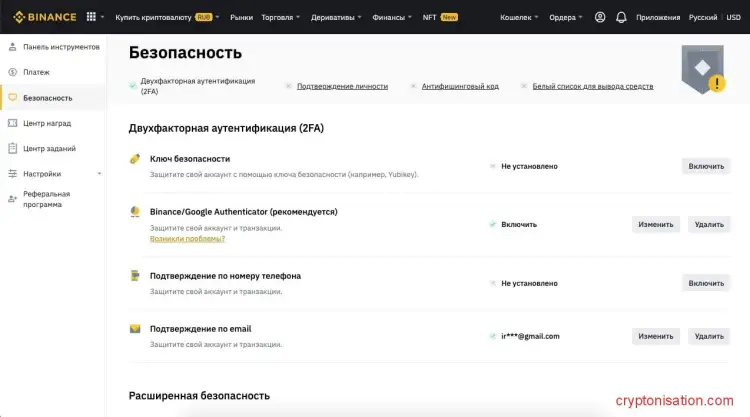This screenshot has height=417, width=750.
Task: Open Белый список для вывода средств link
Action: (593, 86)
